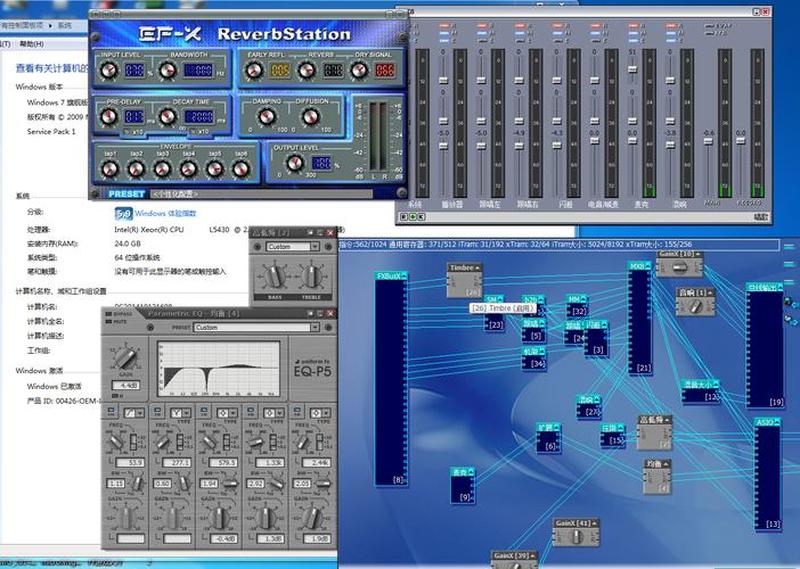Click the Diffusion knob in ReverbStation
Viewport: 800px width, 569px height.
(310, 117)
